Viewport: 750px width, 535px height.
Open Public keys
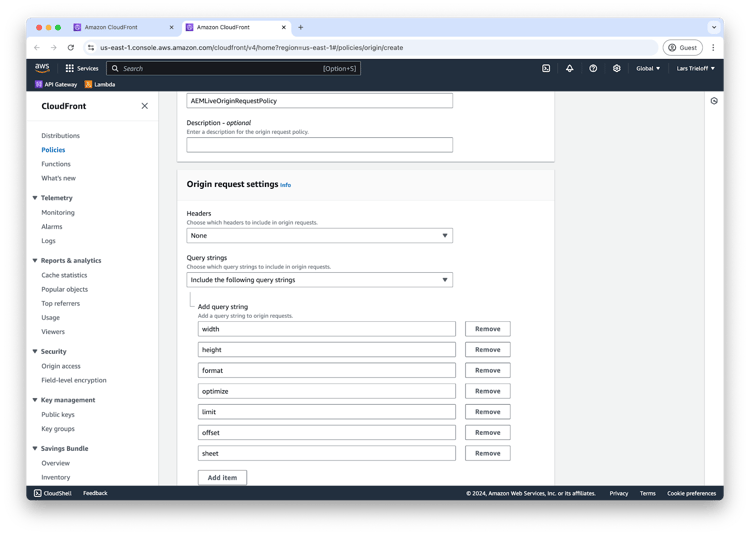58,415
